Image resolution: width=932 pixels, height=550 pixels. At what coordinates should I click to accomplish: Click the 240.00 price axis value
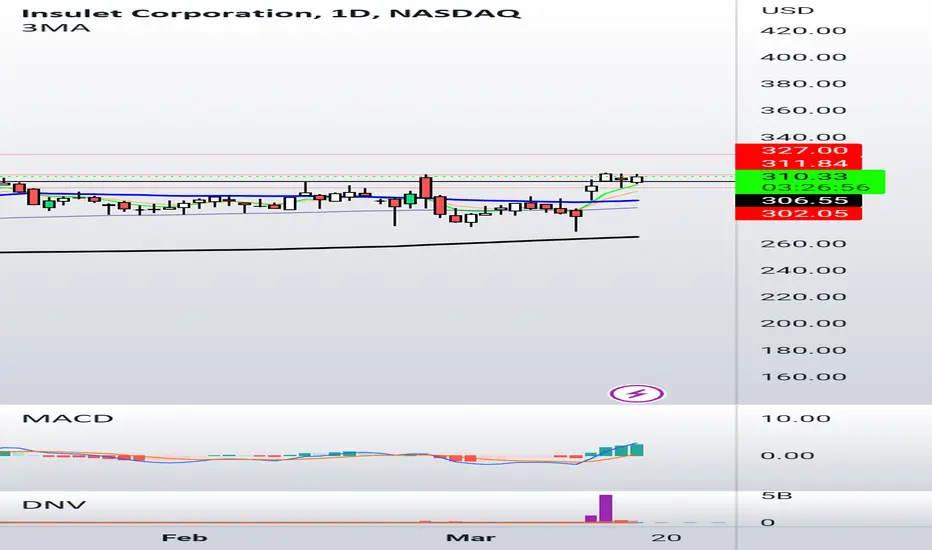coord(803,271)
